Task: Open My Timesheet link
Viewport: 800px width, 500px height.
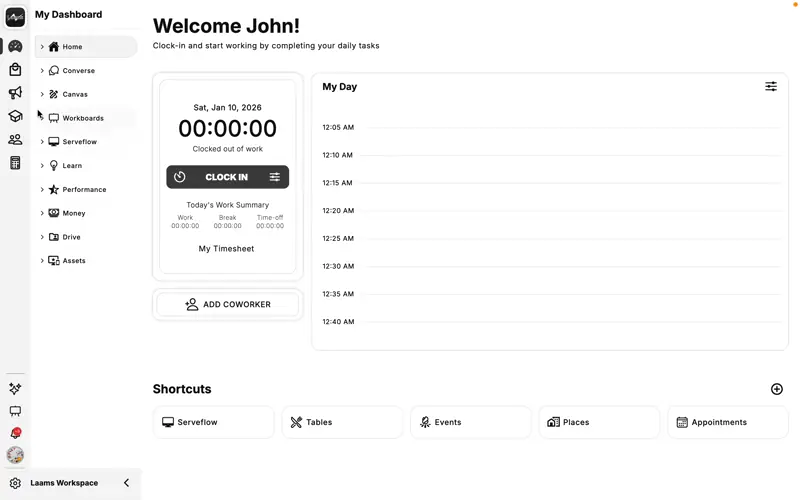Action: click(227, 248)
